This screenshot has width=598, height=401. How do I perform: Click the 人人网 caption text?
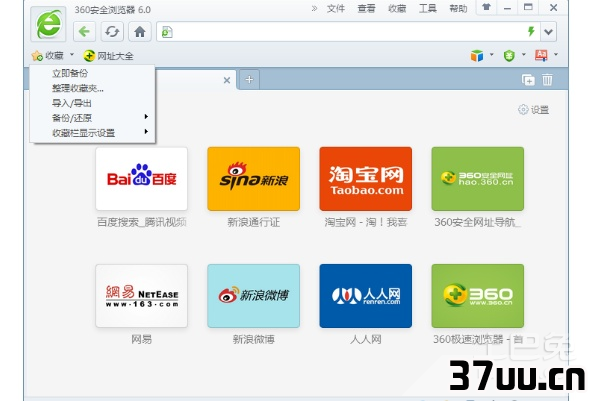tap(366, 339)
